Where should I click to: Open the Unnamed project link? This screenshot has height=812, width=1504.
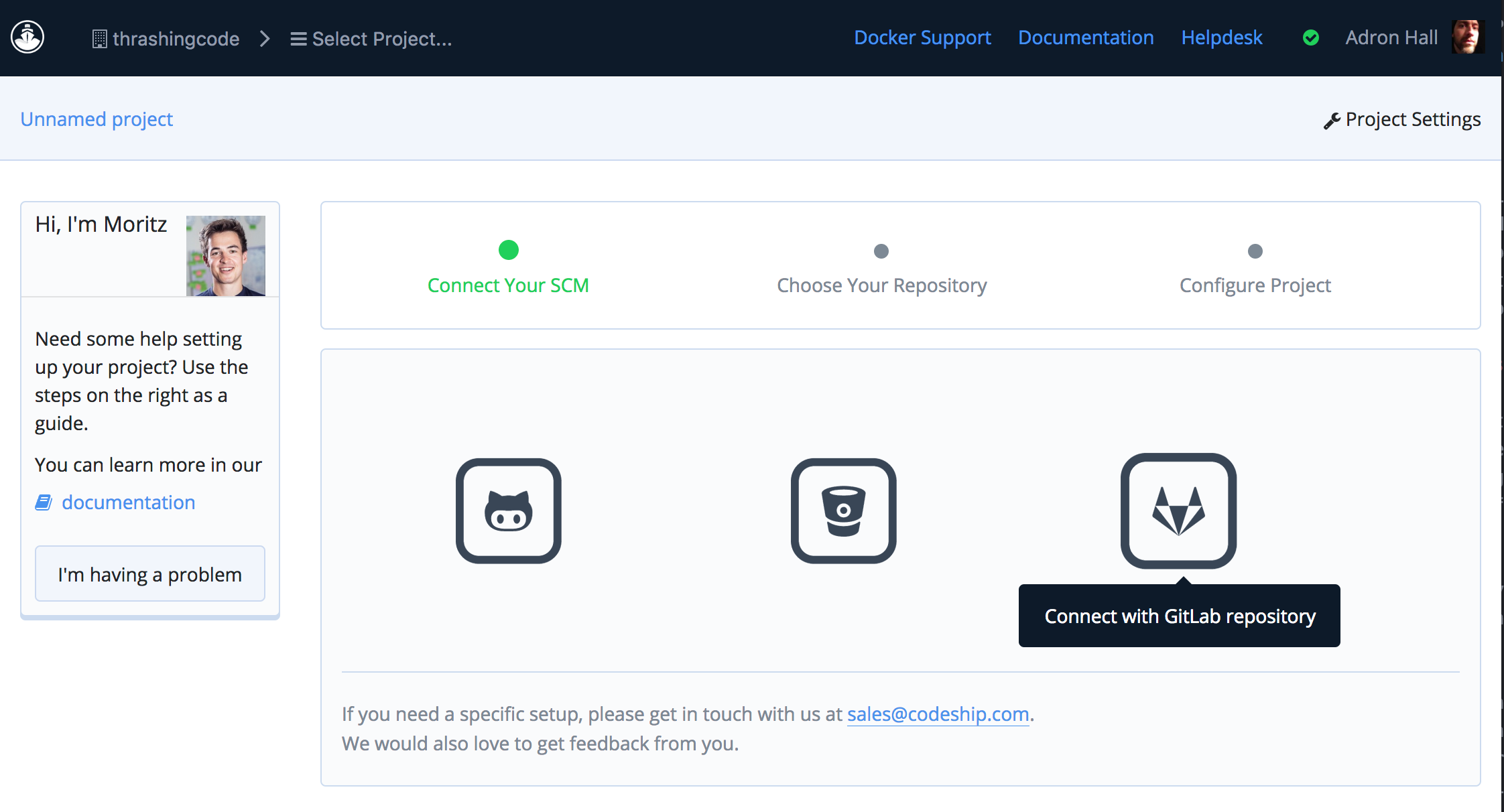(97, 119)
